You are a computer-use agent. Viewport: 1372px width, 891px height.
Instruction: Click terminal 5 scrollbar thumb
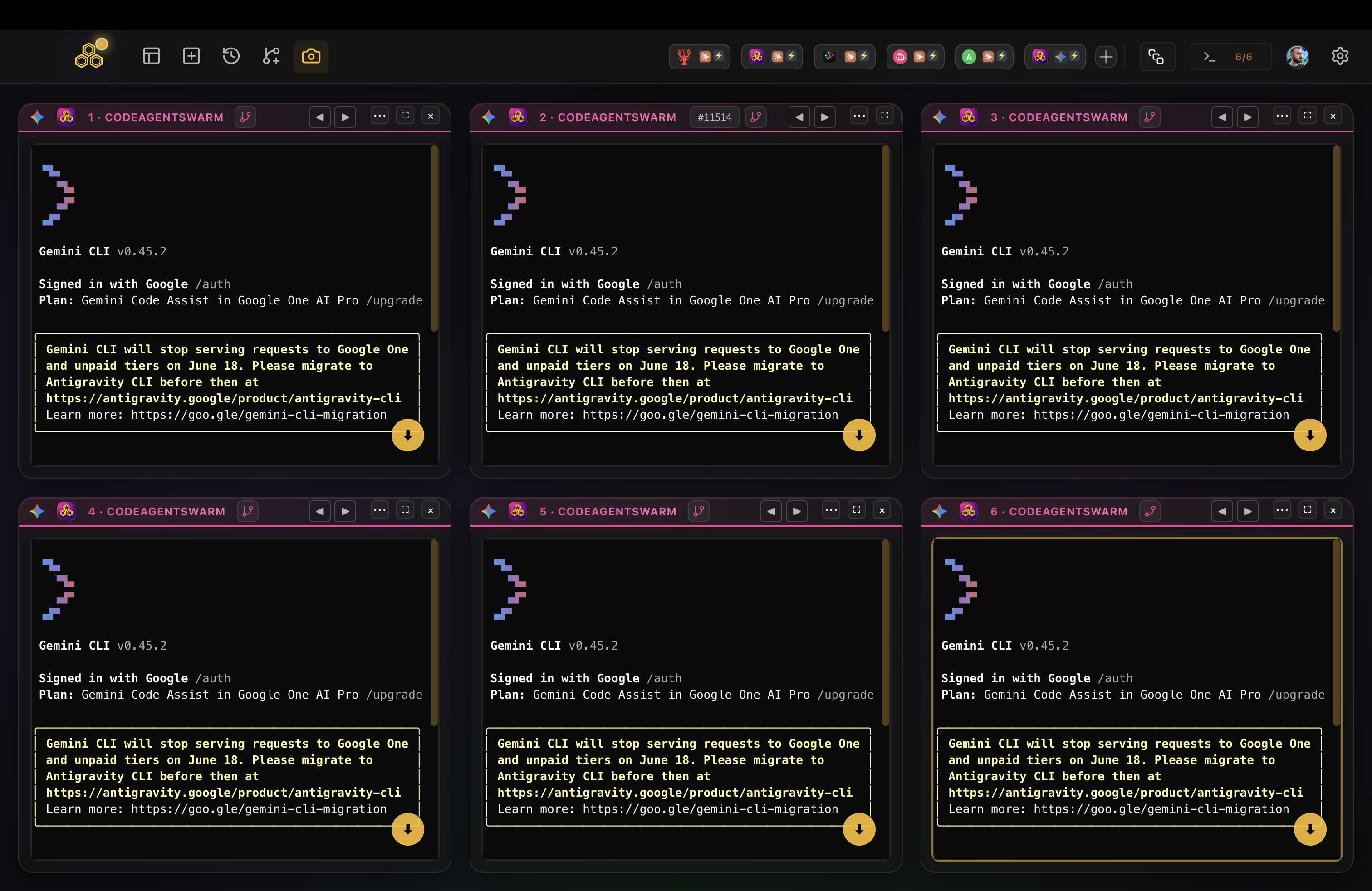pyautogui.click(x=886, y=633)
